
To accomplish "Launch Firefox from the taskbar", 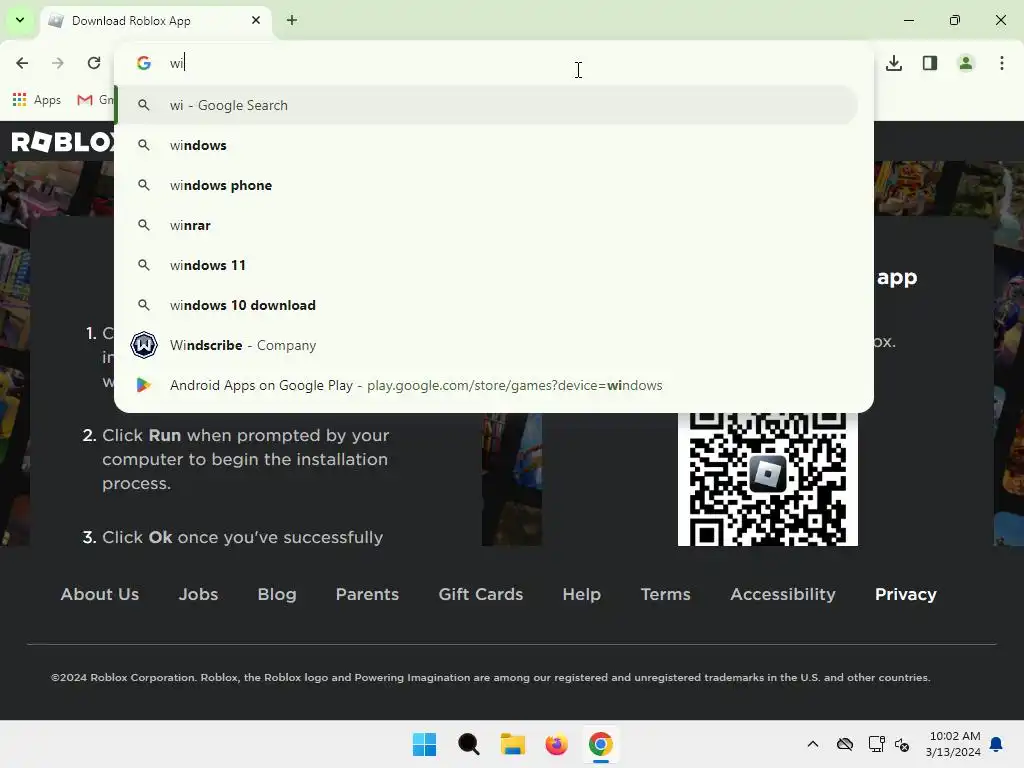I will (556, 744).
